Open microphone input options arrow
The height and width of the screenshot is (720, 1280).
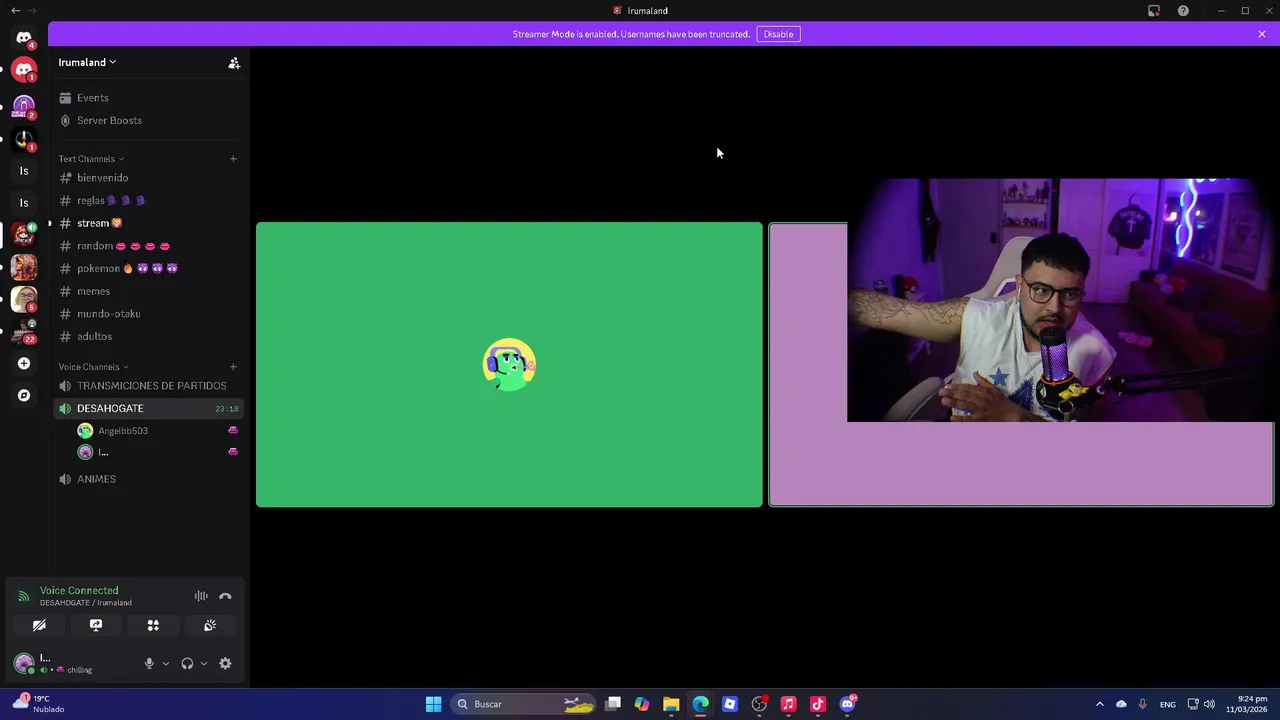pos(166,663)
